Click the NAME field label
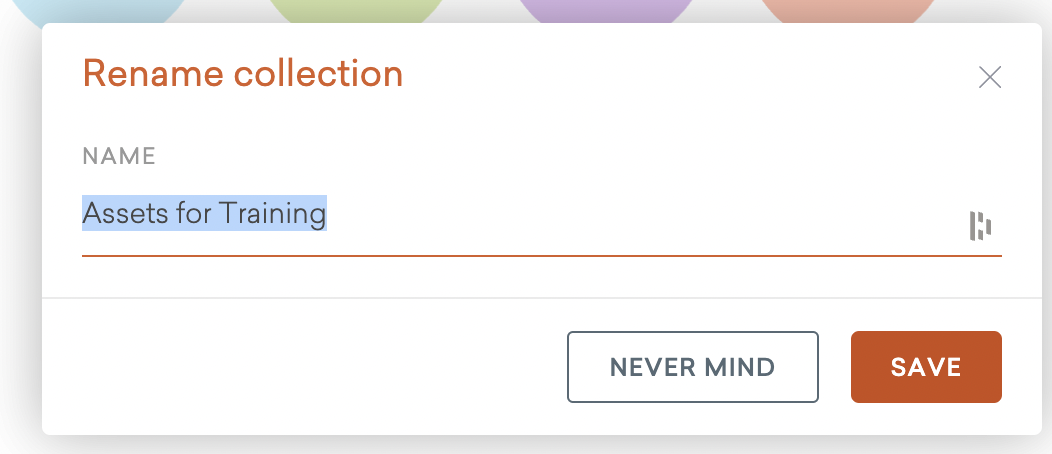1052x454 pixels. pyautogui.click(x=118, y=156)
